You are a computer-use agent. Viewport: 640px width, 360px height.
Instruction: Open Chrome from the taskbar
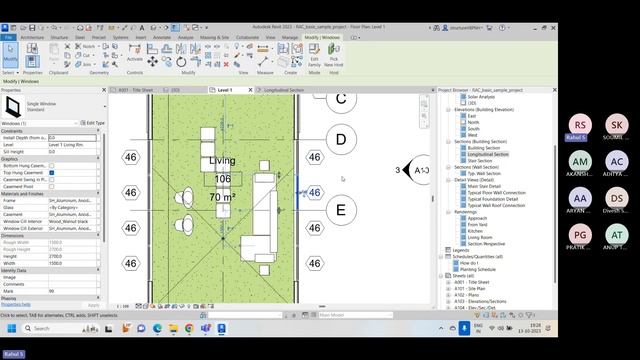coord(189,328)
